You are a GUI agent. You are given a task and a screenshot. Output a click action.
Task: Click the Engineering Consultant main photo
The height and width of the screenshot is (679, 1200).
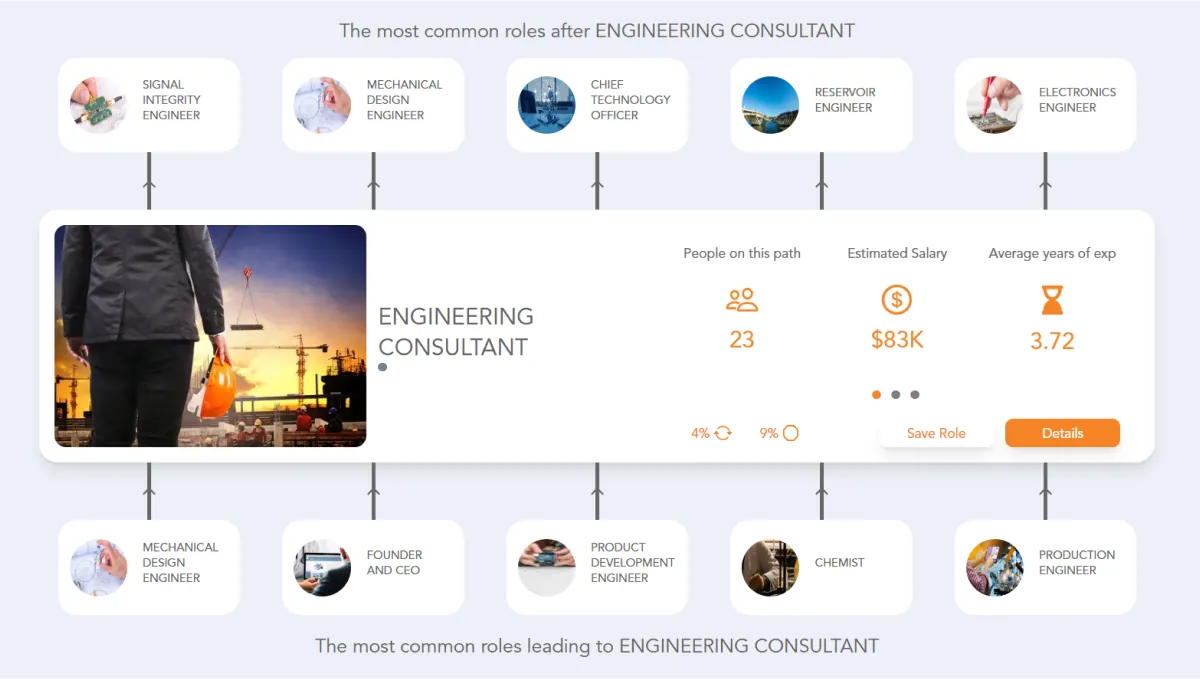coord(210,336)
